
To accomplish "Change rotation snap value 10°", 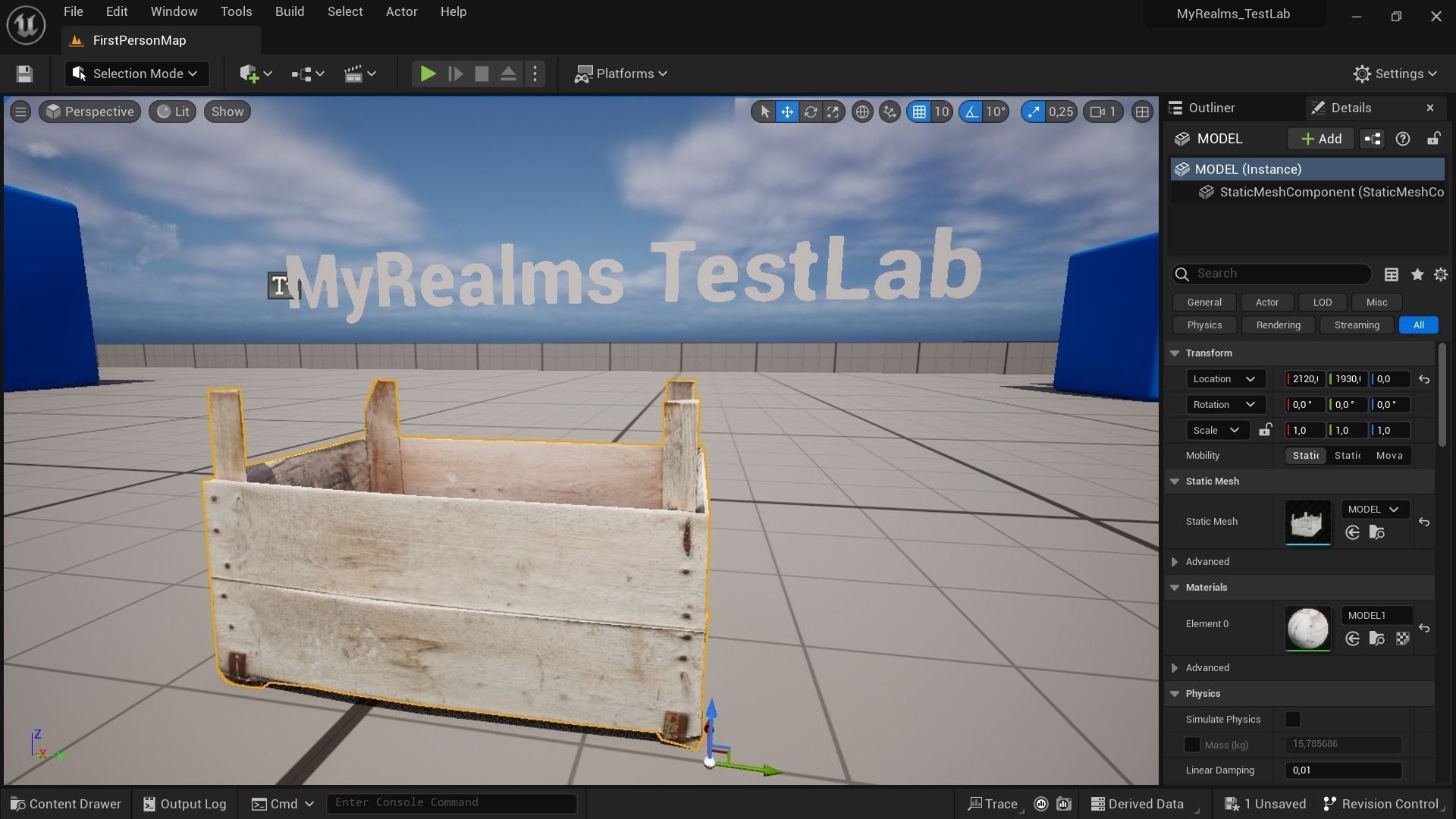I will click(996, 112).
